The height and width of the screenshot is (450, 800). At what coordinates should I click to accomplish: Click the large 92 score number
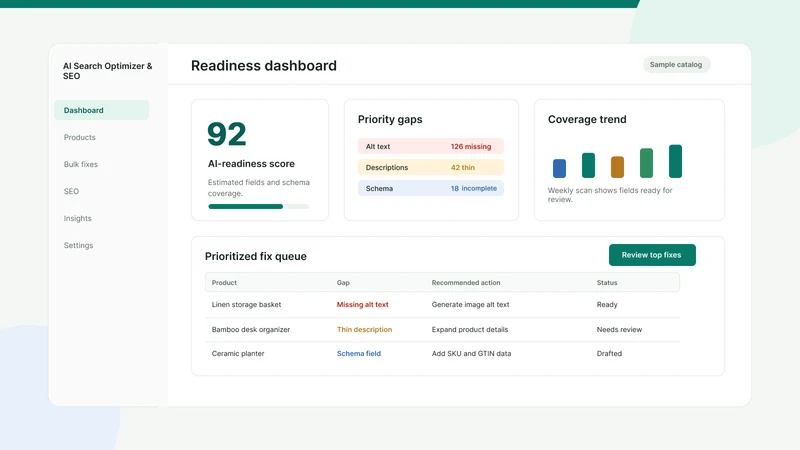(227, 134)
